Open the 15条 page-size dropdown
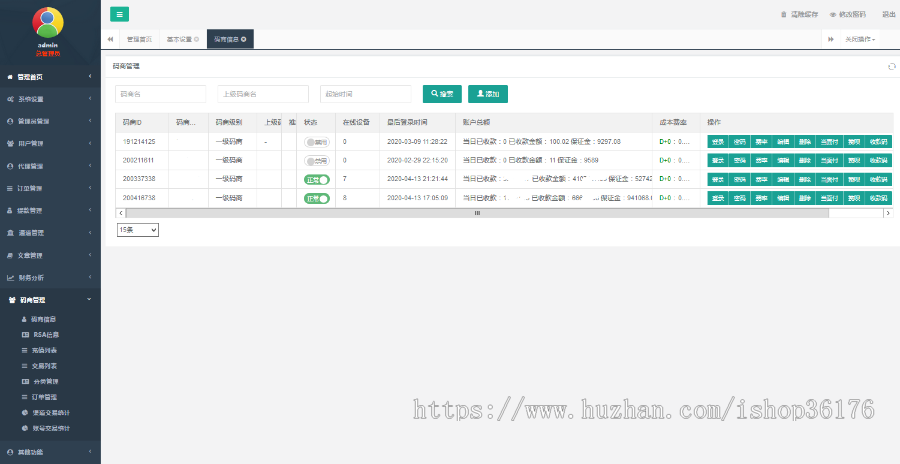The width and height of the screenshot is (900, 464). point(138,230)
